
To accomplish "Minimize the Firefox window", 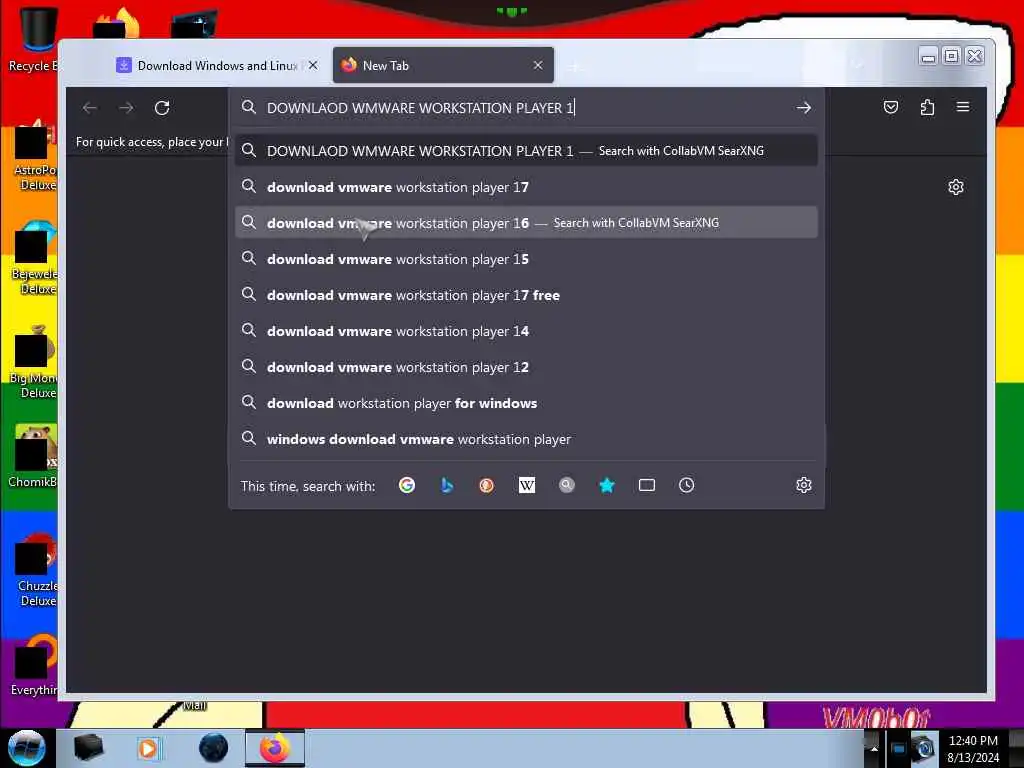I will pyautogui.click(x=928, y=57).
